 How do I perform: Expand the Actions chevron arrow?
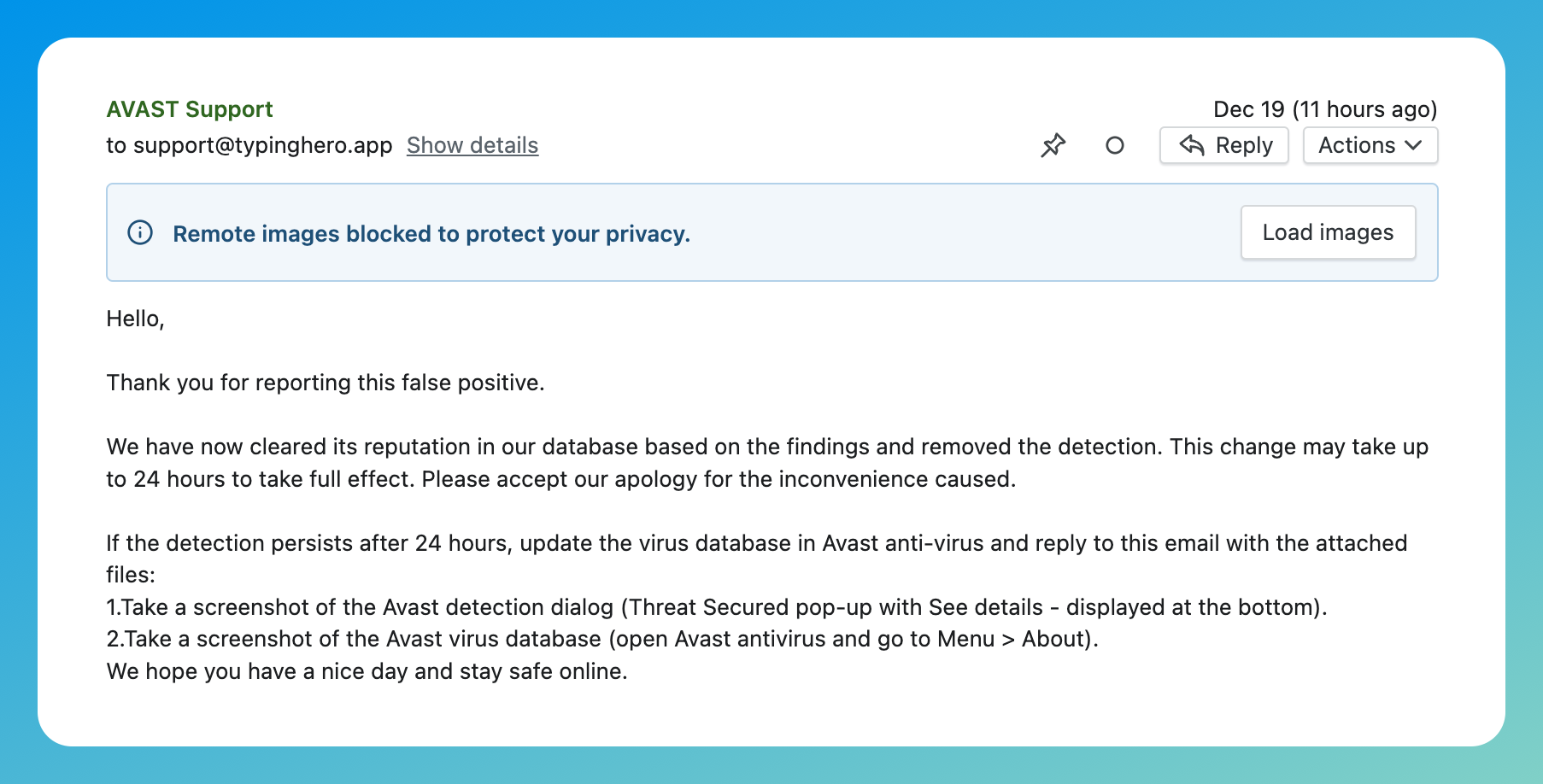pyautogui.click(x=1414, y=145)
